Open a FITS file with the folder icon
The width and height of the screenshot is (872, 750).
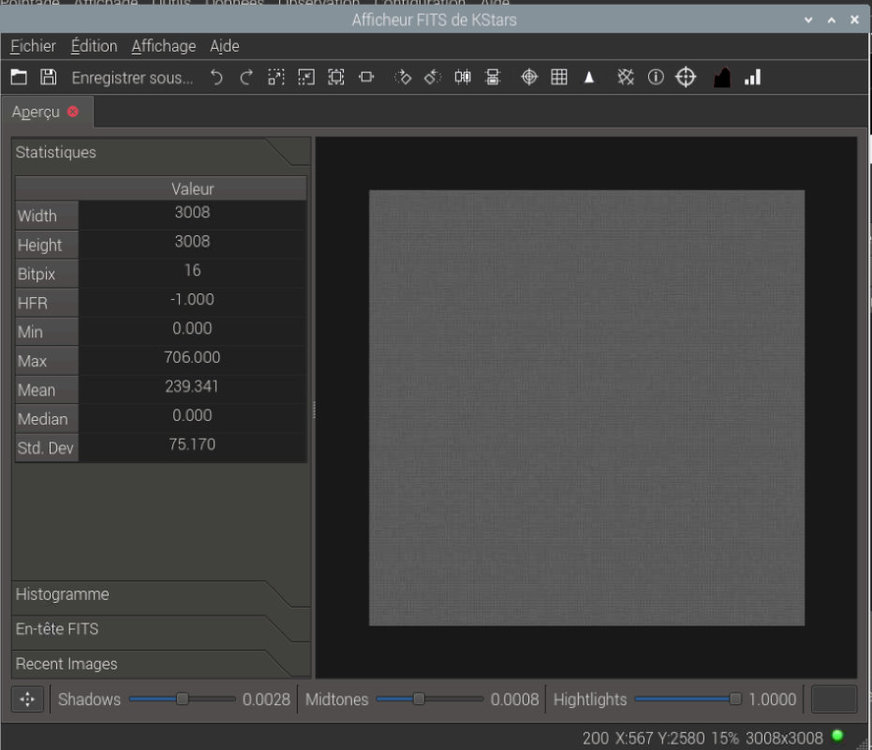pyautogui.click(x=19, y=77)
